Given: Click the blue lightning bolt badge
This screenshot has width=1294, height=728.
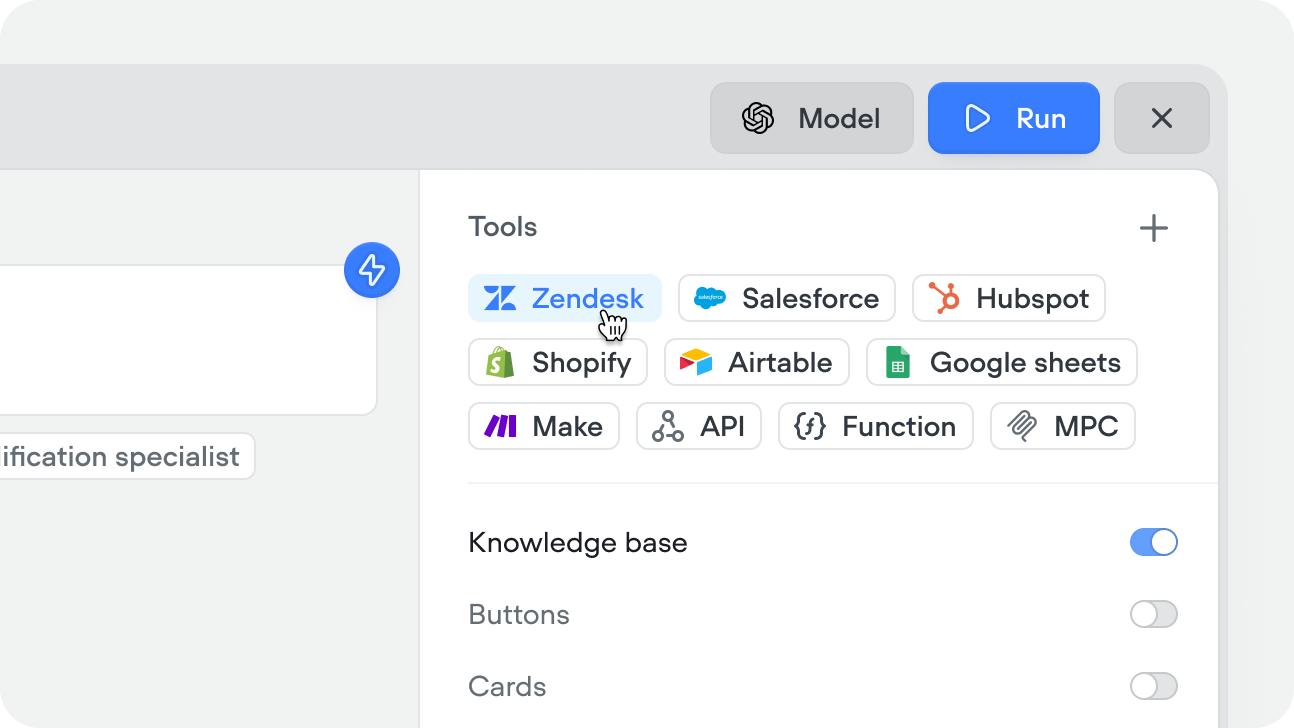Looking at the screenshot, I should (x=371, y=270).
